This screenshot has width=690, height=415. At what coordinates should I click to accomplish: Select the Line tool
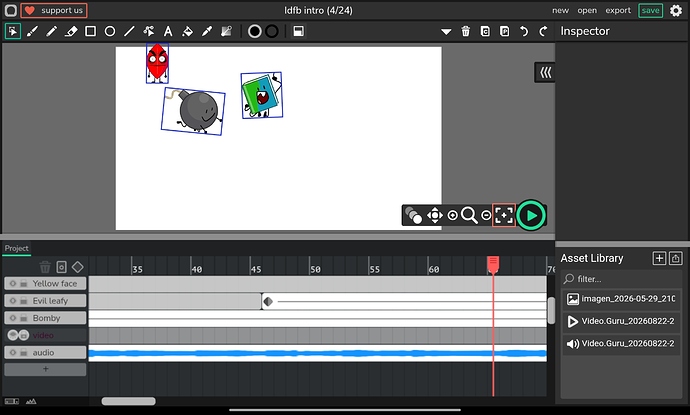coord(129,31)
